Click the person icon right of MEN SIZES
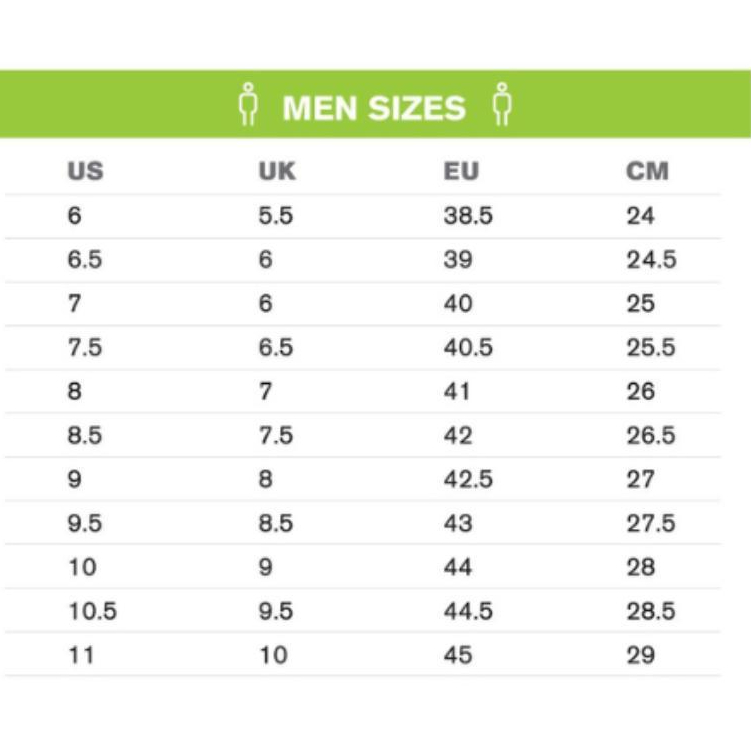Image resolution: width=751 pixels, height=751 pixels. tap(503, 105)
